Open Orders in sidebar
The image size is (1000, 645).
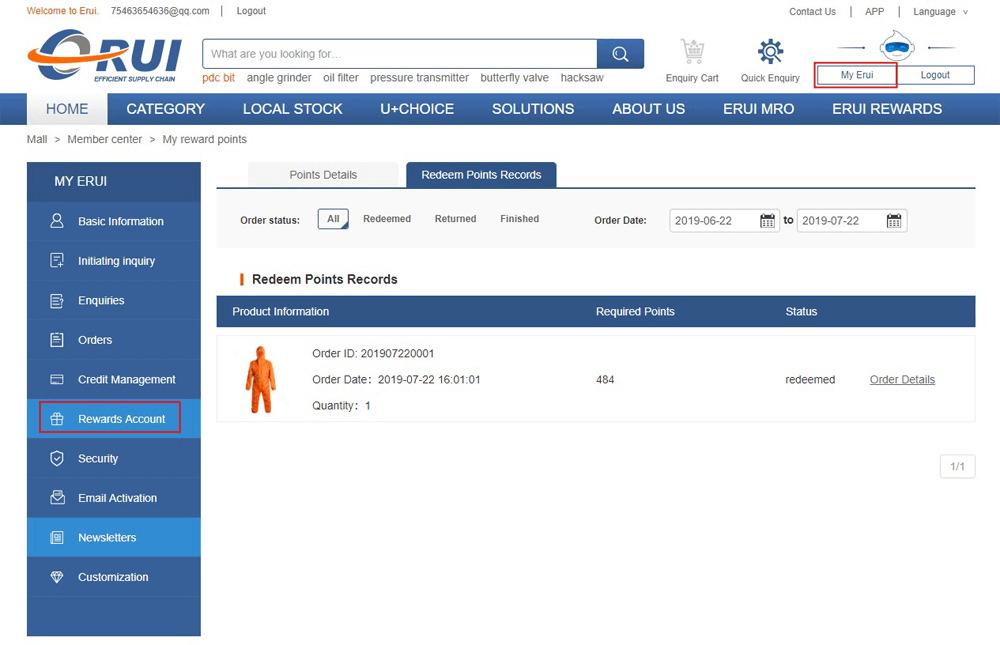114,340
